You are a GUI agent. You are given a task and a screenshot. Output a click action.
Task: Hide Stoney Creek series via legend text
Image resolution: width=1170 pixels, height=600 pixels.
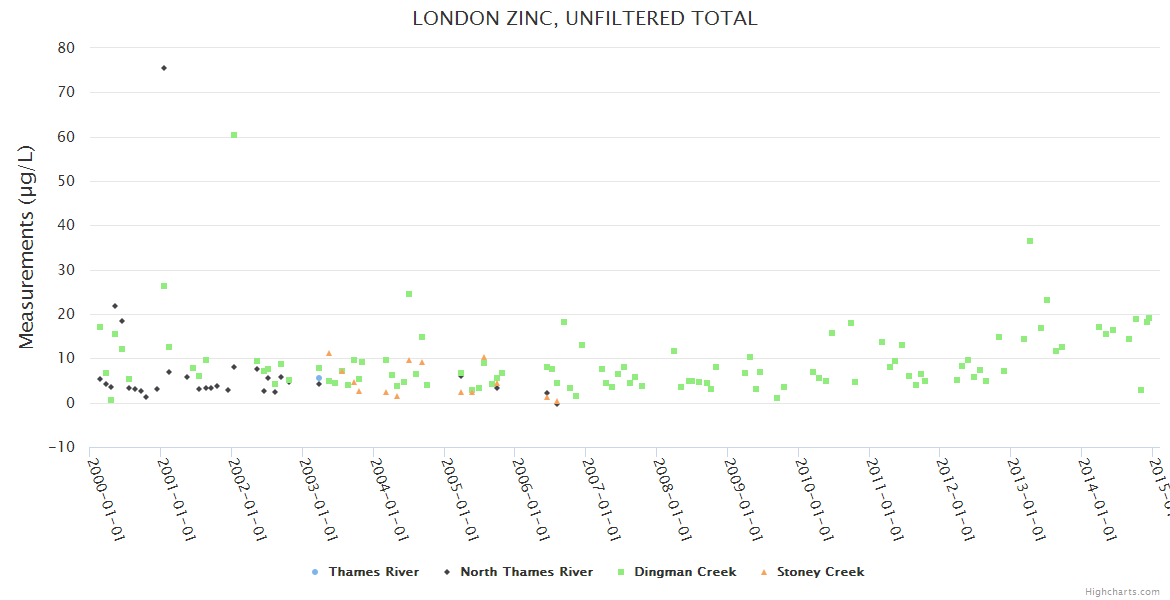coord(820,572)
